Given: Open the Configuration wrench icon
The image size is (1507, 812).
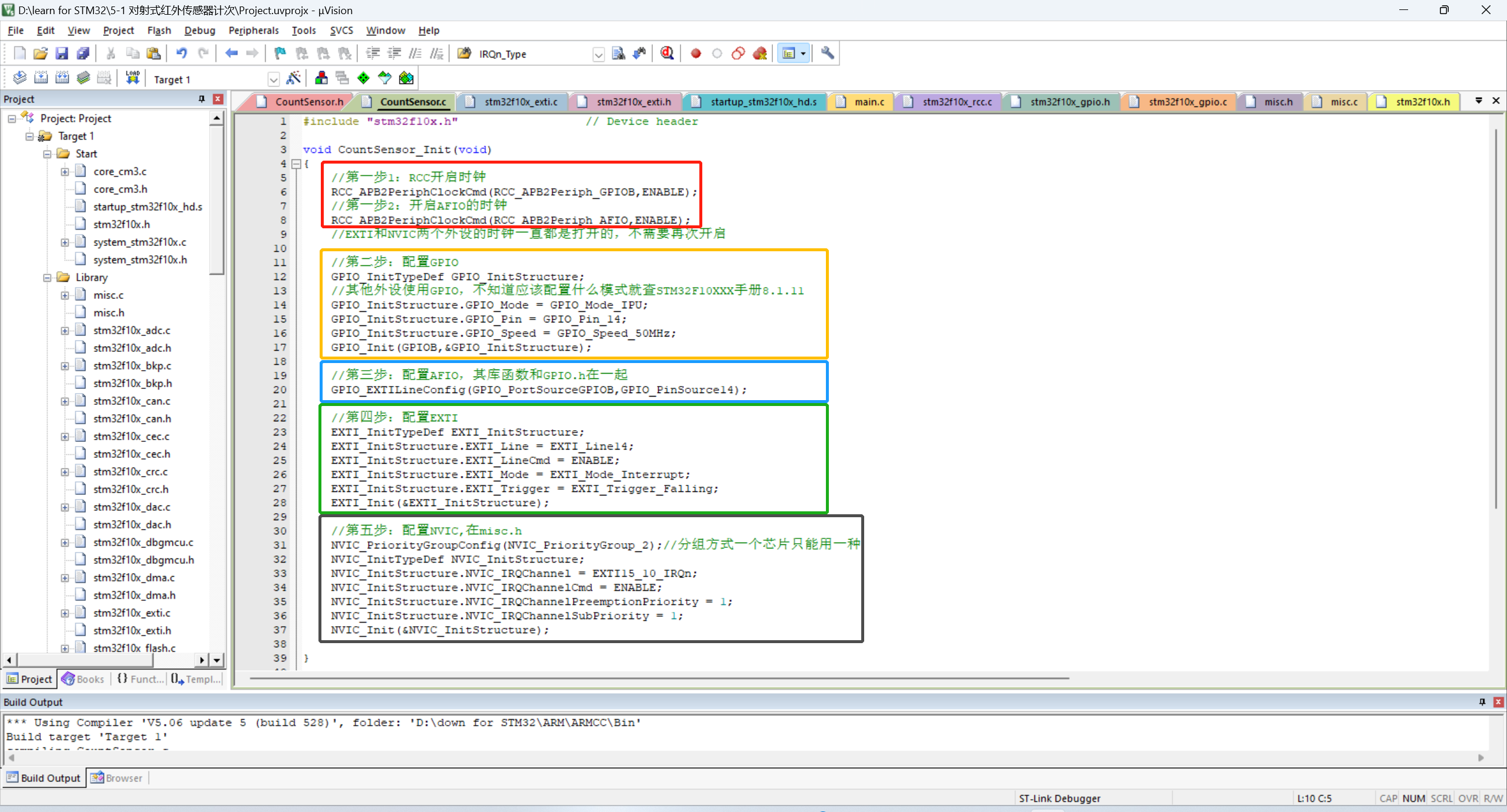Looking at the screenshot, I should click(x=827, y=54).
